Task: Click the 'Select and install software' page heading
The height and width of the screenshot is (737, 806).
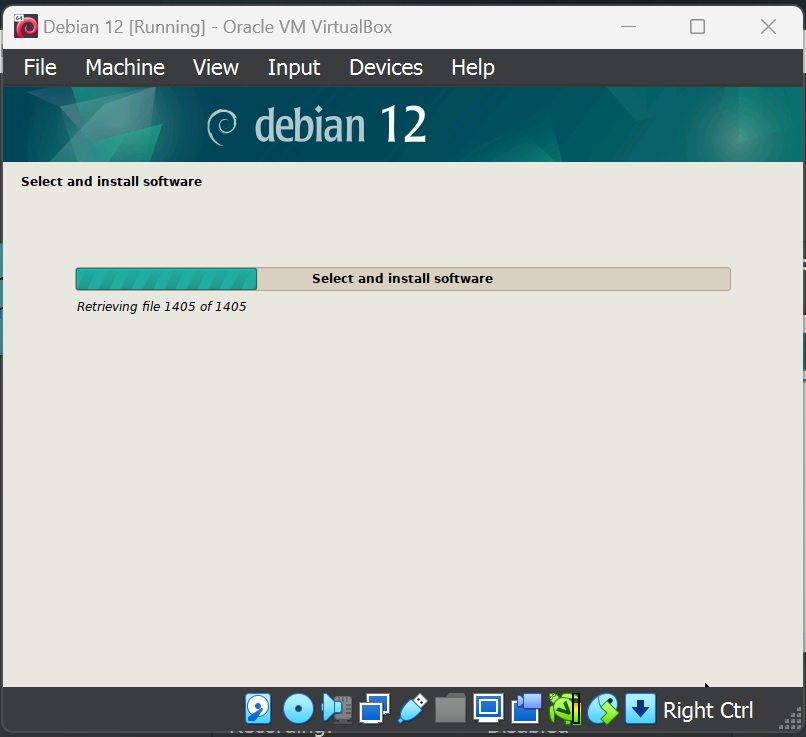Action: [112, 181]
